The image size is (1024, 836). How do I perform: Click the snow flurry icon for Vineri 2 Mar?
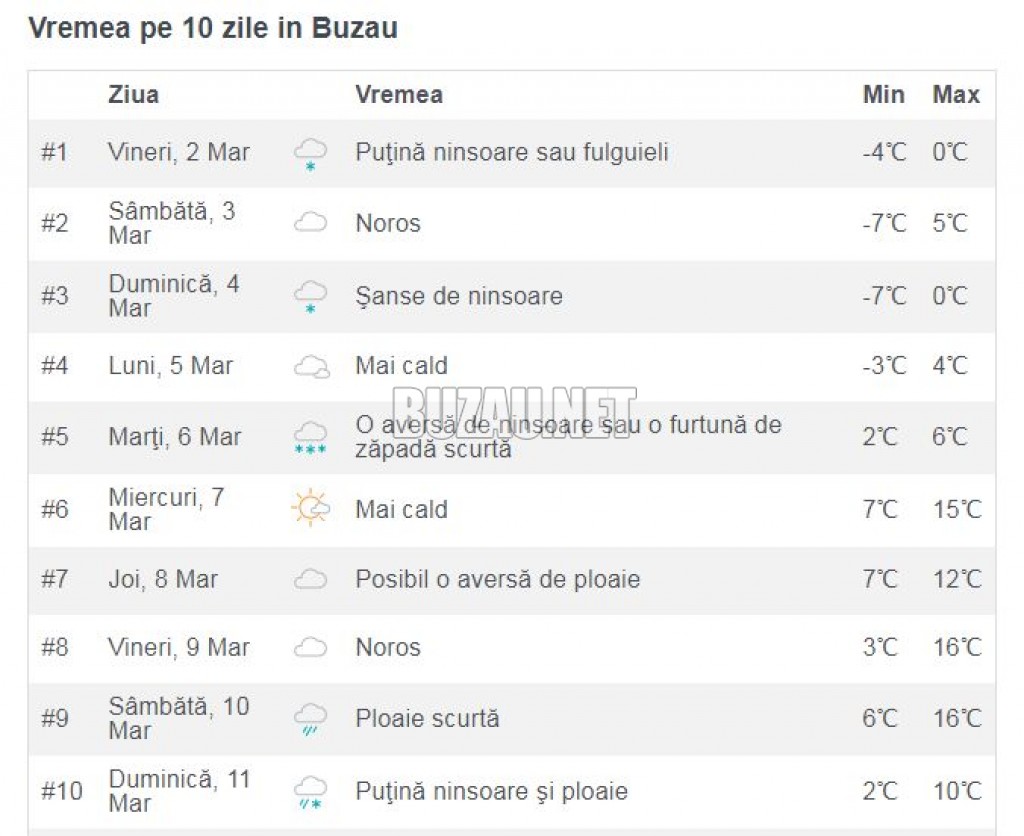tap(310, 154)
